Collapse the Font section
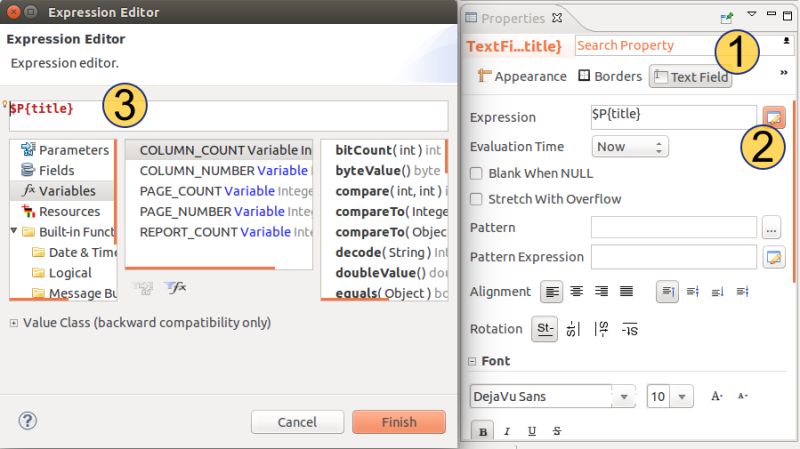800x449 pixels. pyautogui.click(x=472, y=361)
